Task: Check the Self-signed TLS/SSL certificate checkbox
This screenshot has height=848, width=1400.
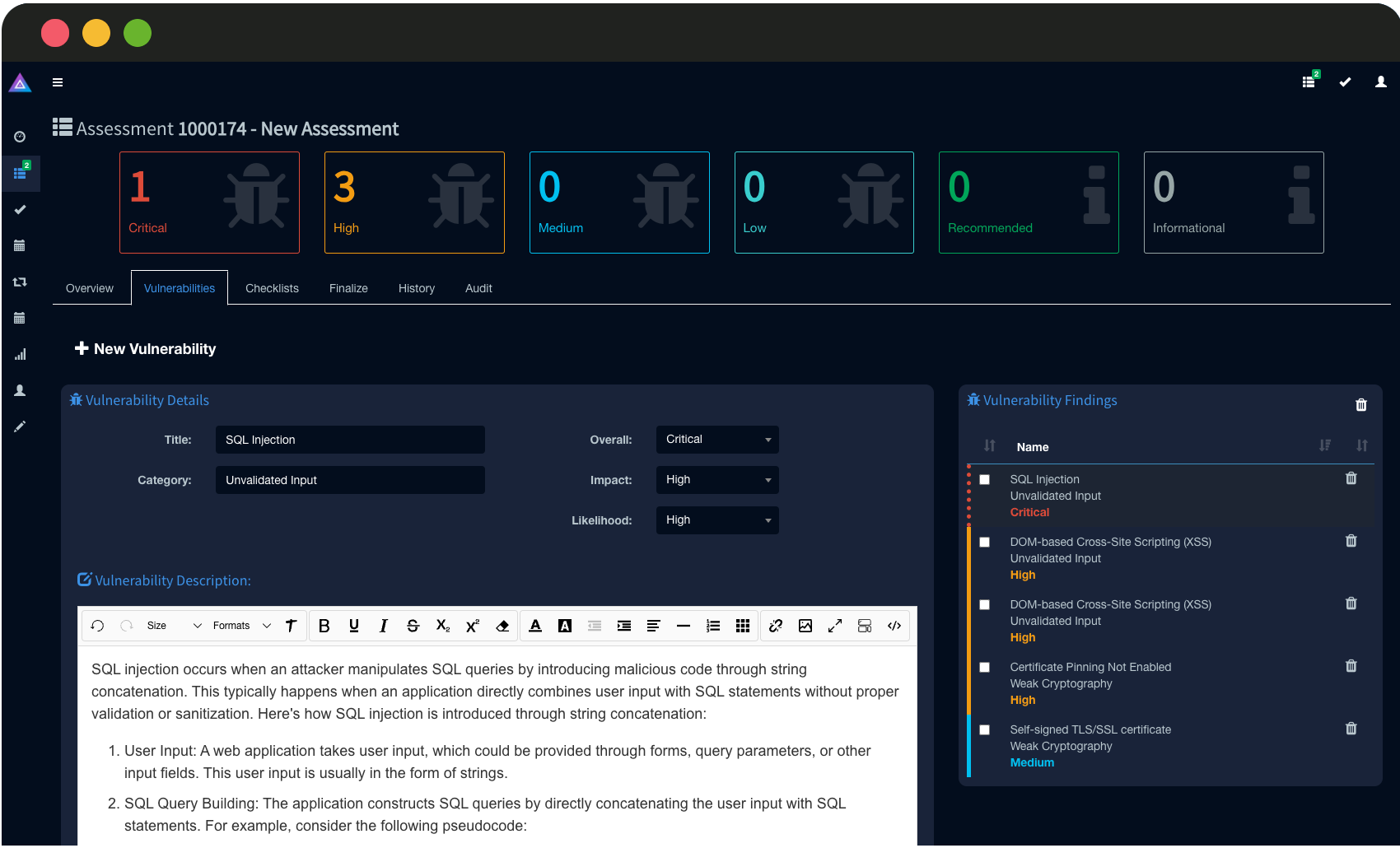Action: coord(984,730)
